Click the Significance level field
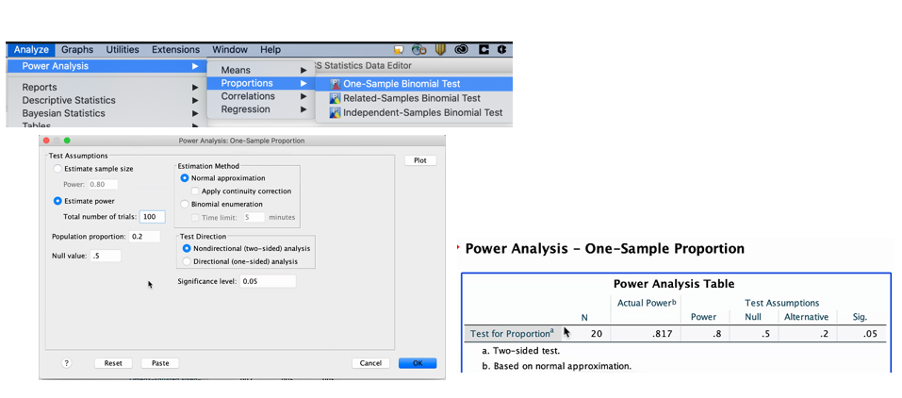The width and height of the screenshot is (902, 398). (267, 281)
